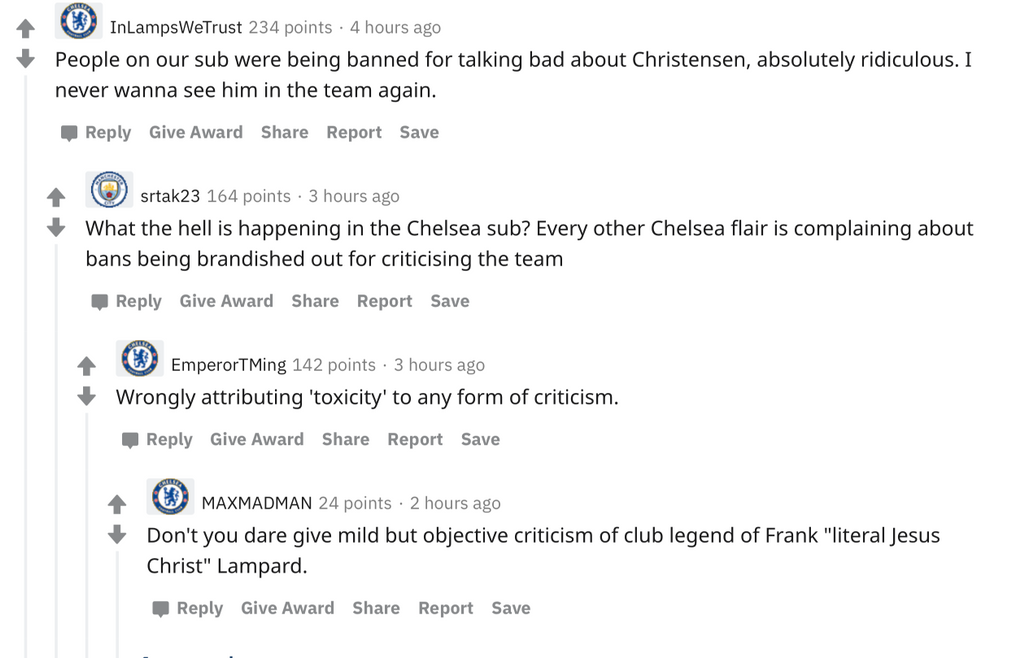Visit EmperorTMing's profile page
Screen dimensions: 1024x658
[x=228, y=366]
